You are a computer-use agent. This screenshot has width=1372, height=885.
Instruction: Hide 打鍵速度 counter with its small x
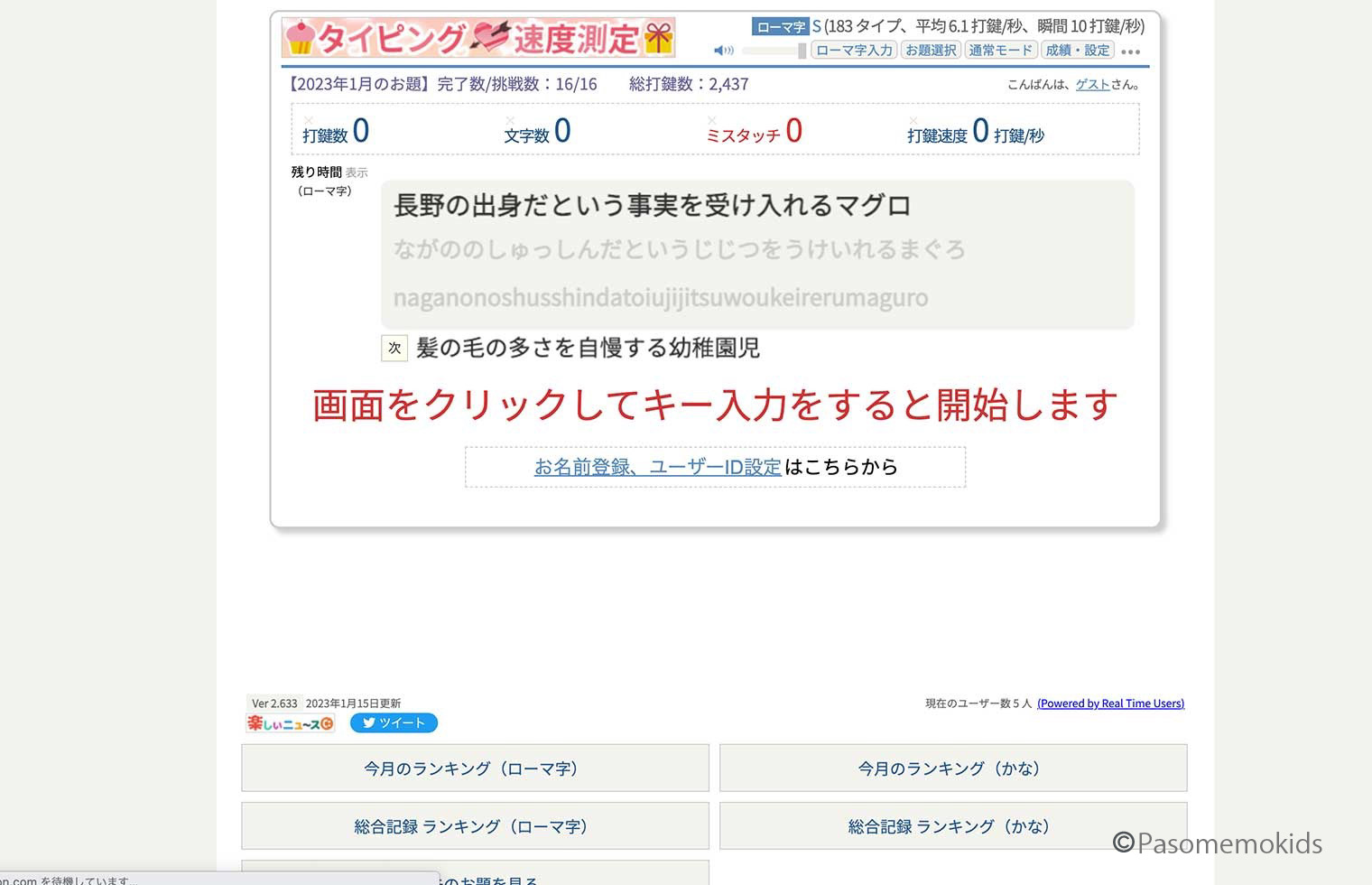(913, 120)
